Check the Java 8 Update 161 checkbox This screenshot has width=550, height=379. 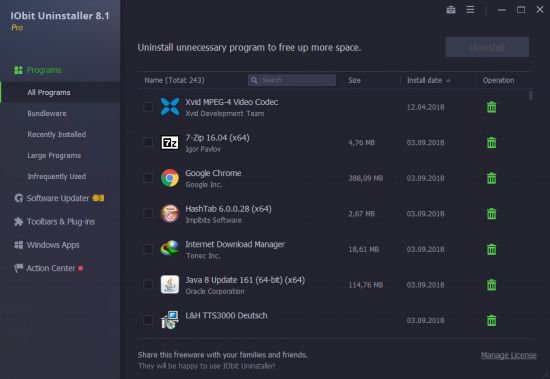(148, 284)
